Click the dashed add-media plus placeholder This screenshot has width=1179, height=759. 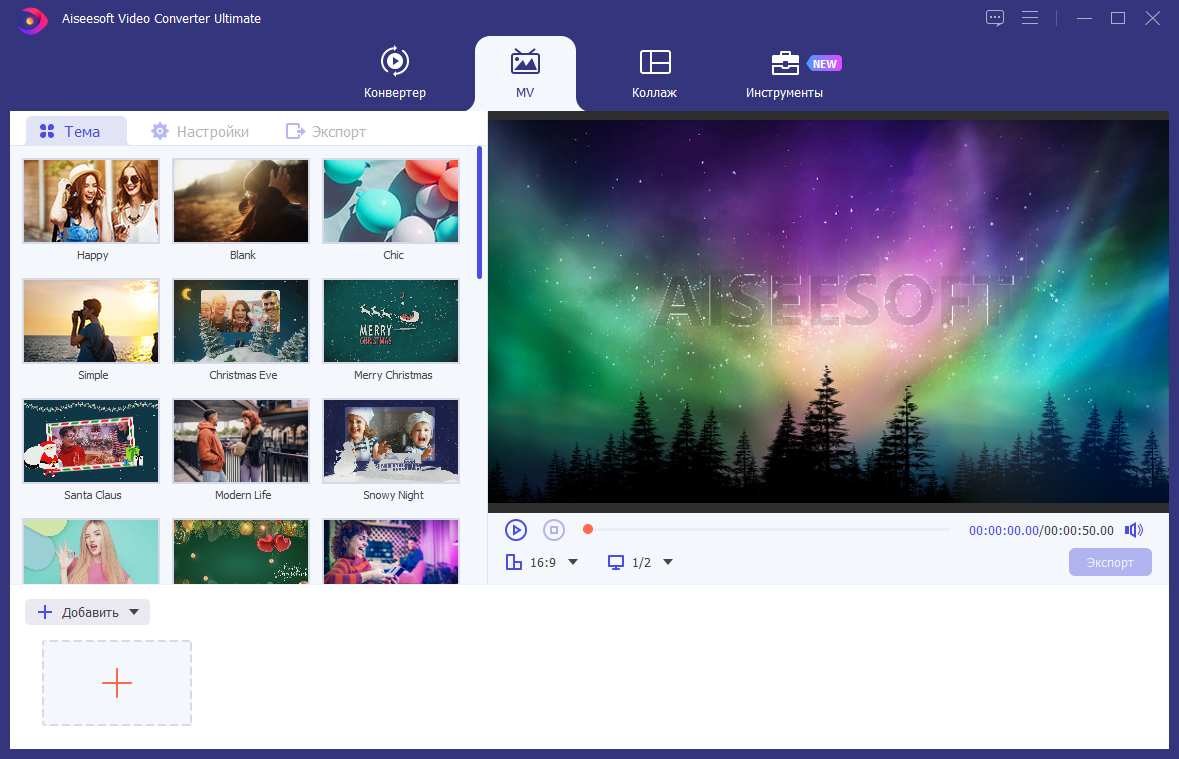[x=117, y=683]
